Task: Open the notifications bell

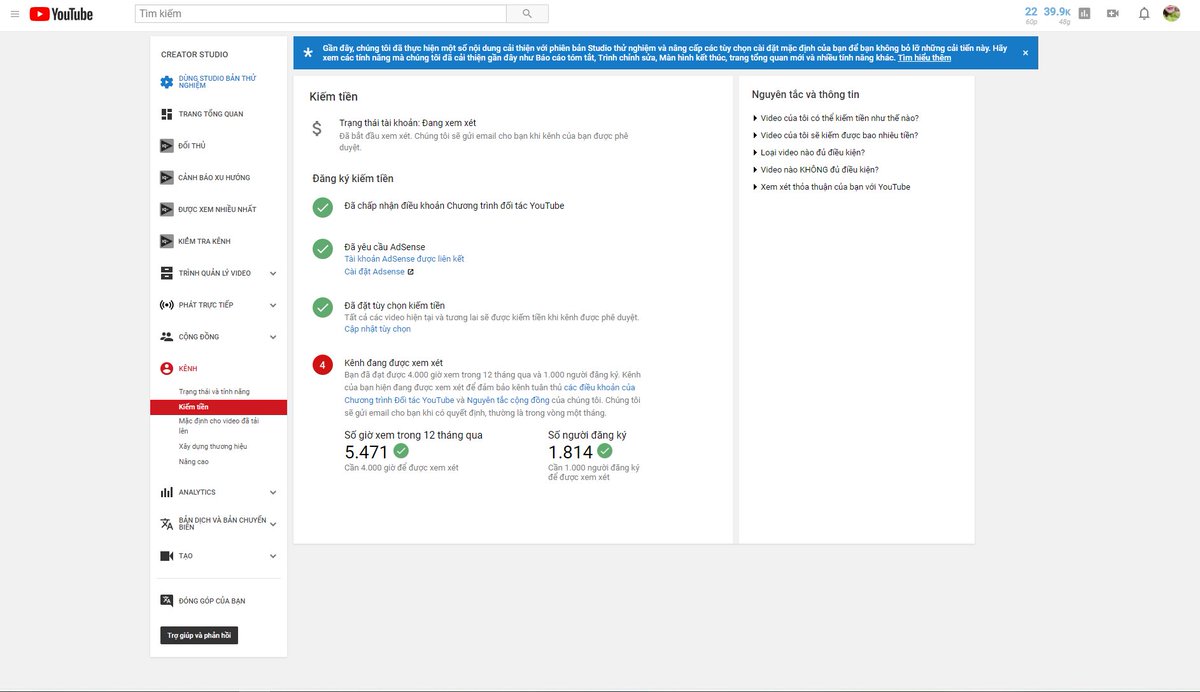Action: 1144,14
